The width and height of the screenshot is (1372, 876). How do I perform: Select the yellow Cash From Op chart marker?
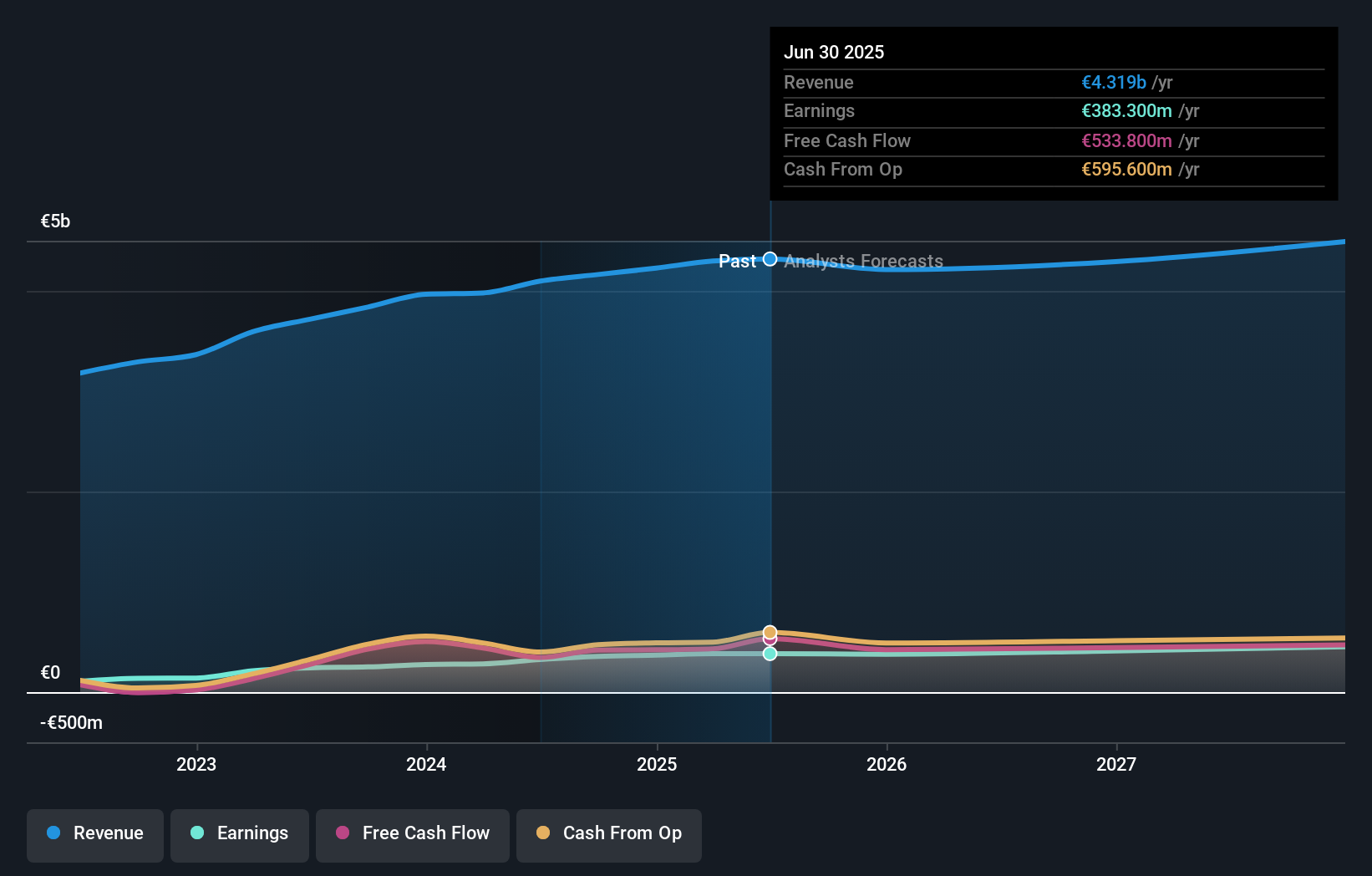pyautogui.click(x=770, y=632)
